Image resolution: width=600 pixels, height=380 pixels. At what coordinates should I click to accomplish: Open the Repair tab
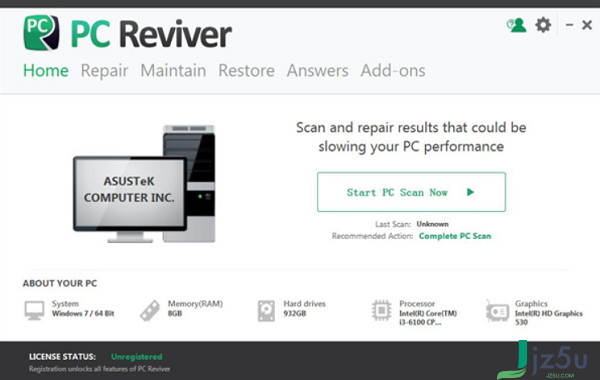coord(104,71)
